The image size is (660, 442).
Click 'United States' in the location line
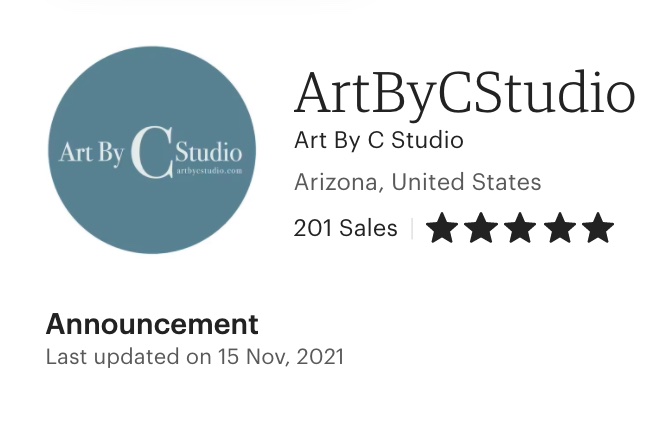click(466, 182)
